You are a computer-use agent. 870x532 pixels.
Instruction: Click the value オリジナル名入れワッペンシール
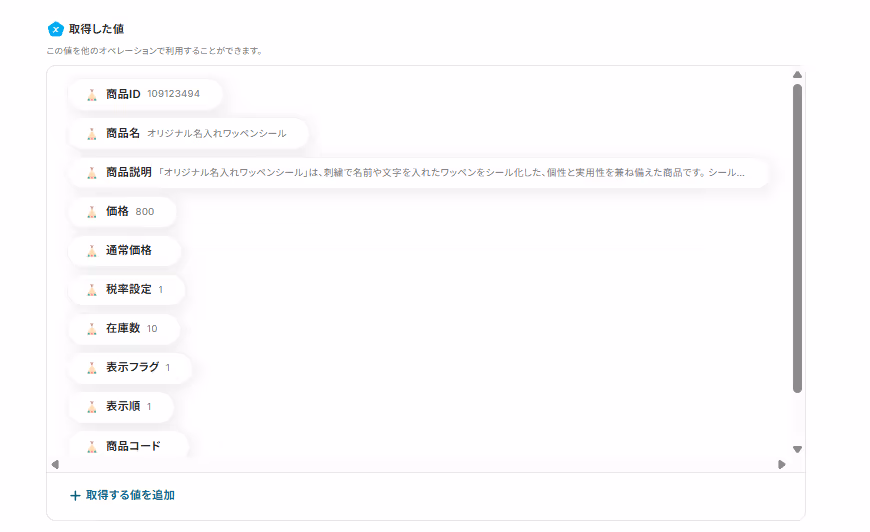tap(216, 134)
